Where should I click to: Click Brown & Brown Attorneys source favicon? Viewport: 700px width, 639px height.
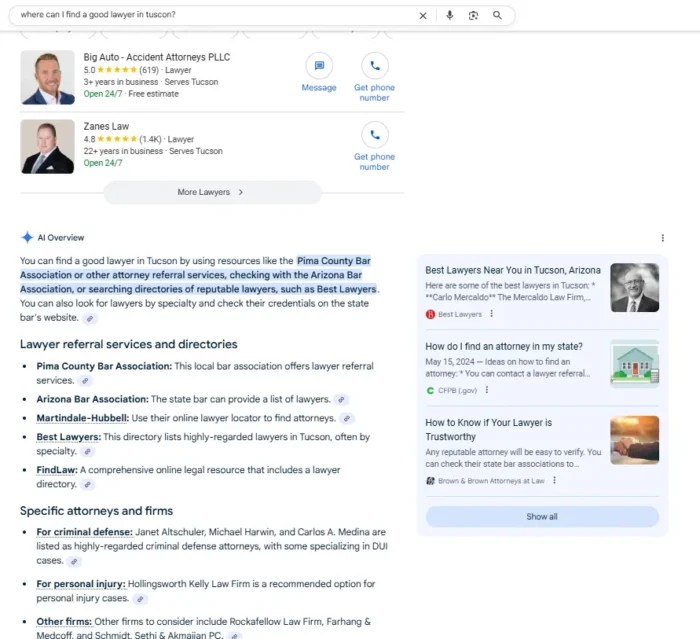(430, 481)
